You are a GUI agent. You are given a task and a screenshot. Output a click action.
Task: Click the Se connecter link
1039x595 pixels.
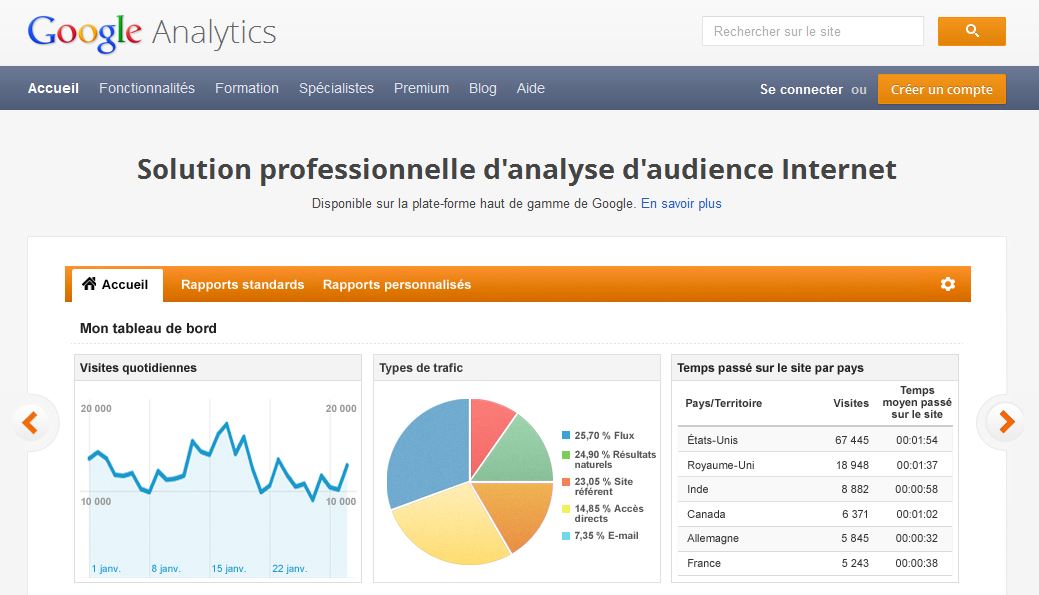tap(801, 89)
